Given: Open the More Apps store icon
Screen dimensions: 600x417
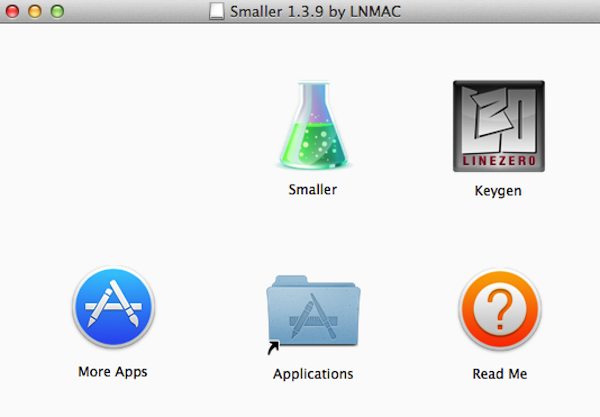Looking at the screenshot, I should pyautogui.click(x=113, y=306).
